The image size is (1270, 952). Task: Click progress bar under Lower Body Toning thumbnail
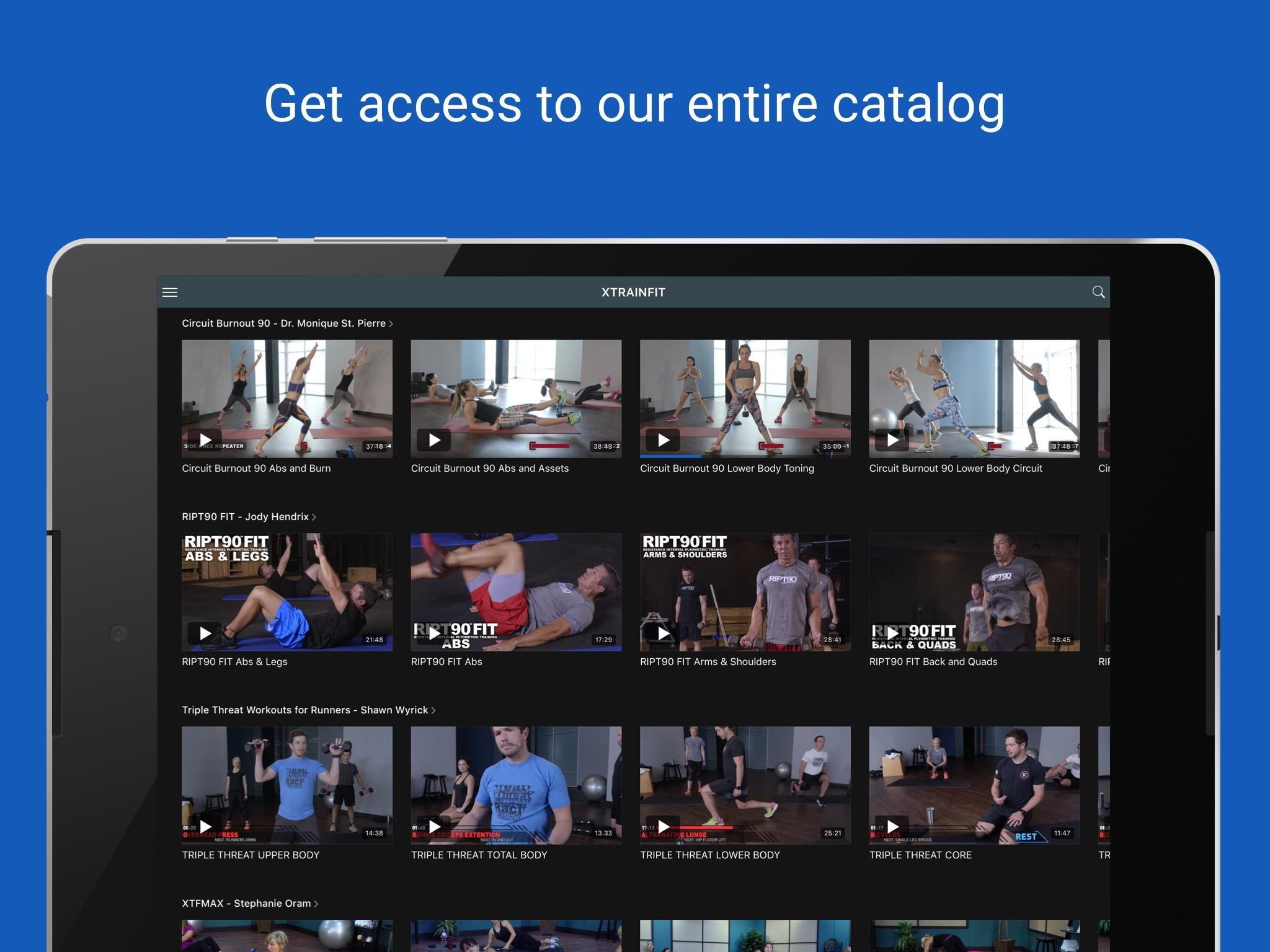[x=745, y=456]
